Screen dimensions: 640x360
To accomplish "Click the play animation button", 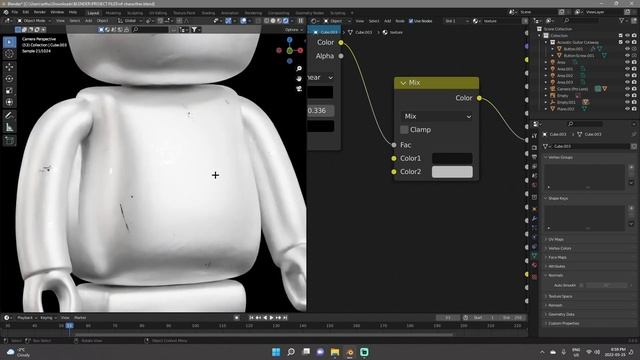I will 272,318.
